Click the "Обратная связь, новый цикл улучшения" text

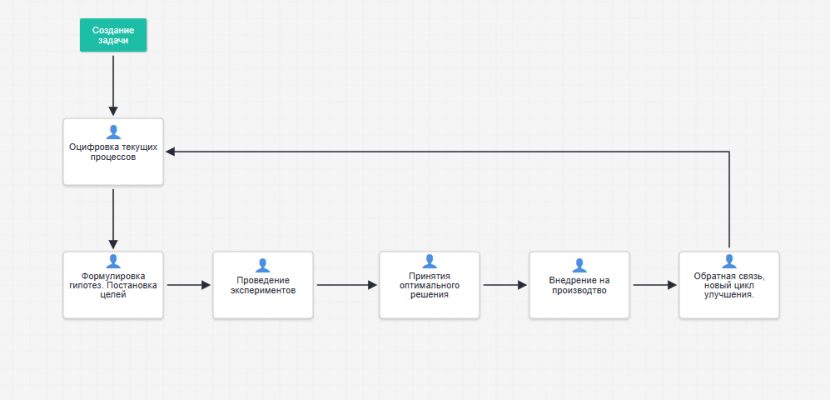[729, 285]
